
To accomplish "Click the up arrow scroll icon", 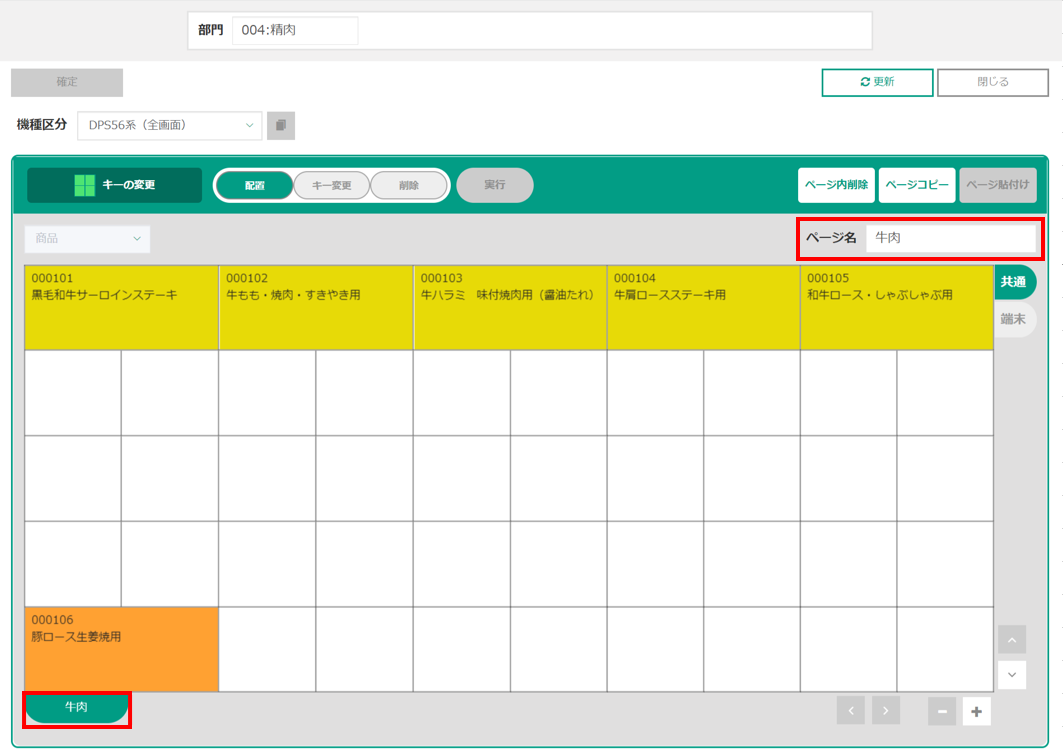I will point(1011,639).
